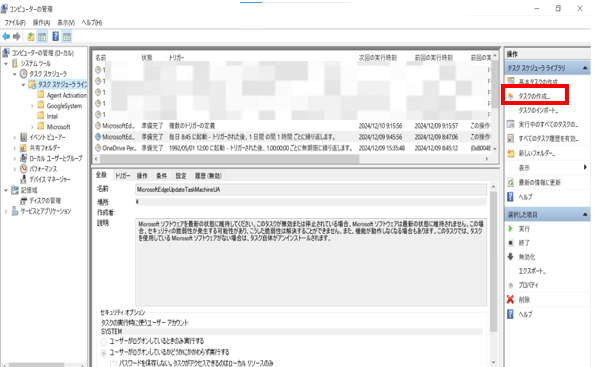Image resolution: width=594 pixels, height=367 pixels.
Task: Click 無効化 to disable the selected task
Action: click(527, 257)
